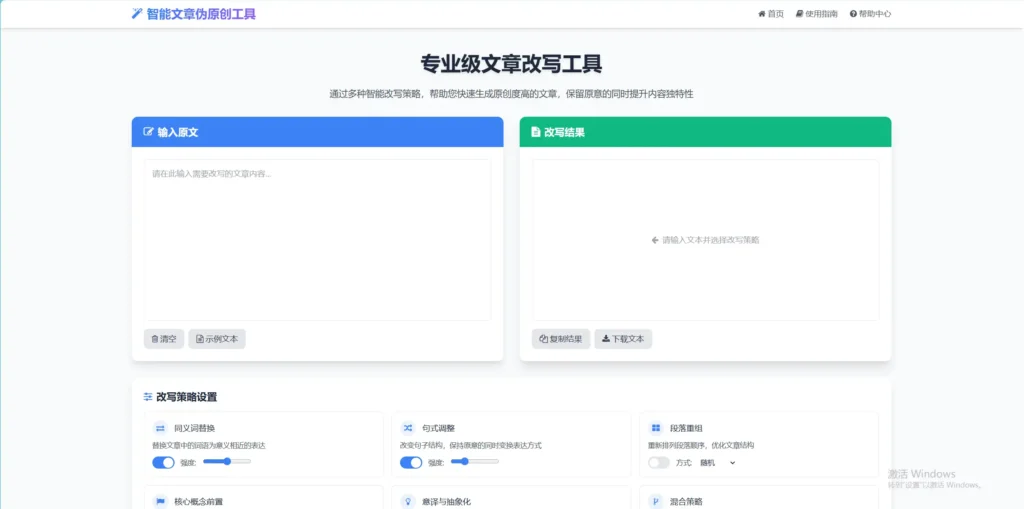
Task: Toggle the 同义词替换 switch
Action: 163,463
